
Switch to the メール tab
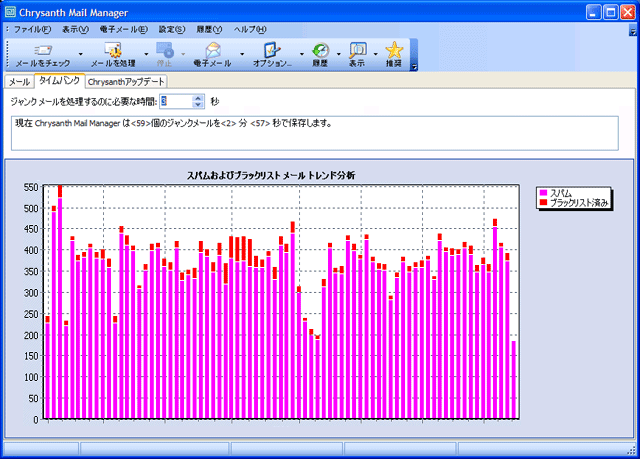(x=19, y=82)
